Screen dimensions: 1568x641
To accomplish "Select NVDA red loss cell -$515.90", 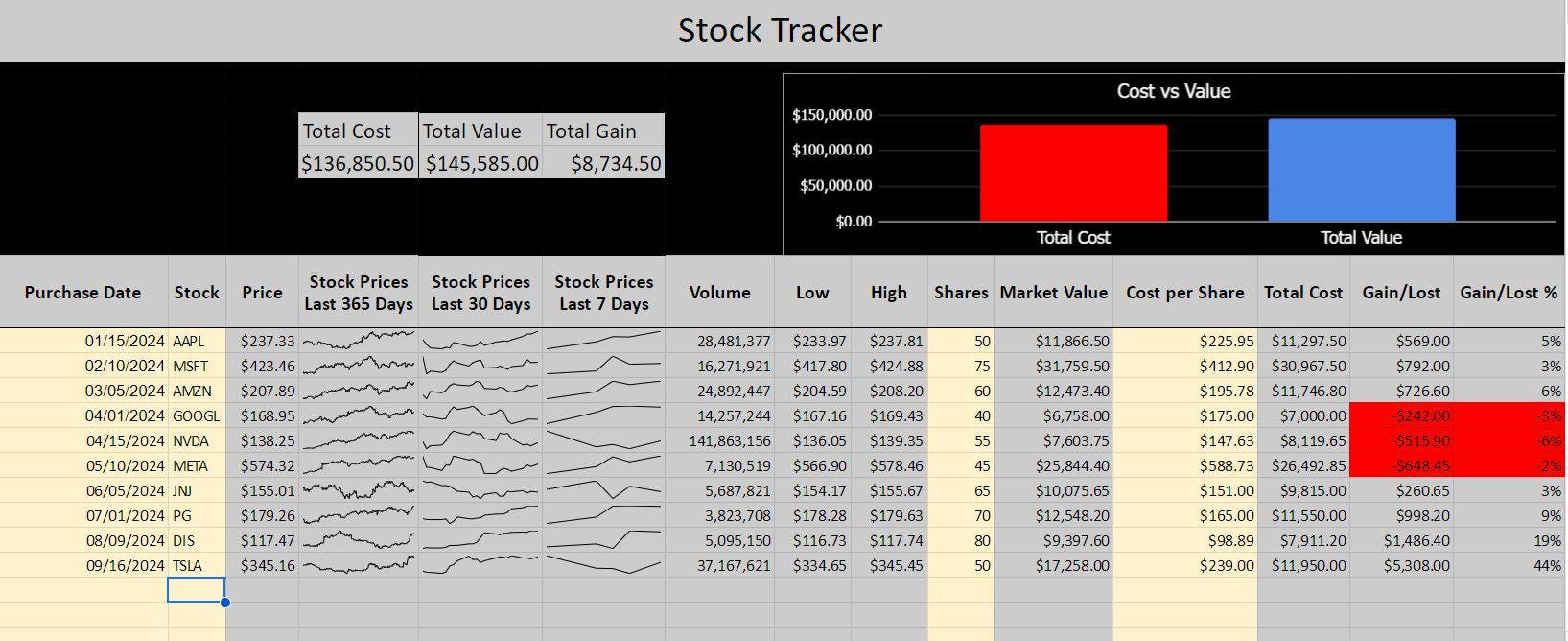I will coord(1401,440).
